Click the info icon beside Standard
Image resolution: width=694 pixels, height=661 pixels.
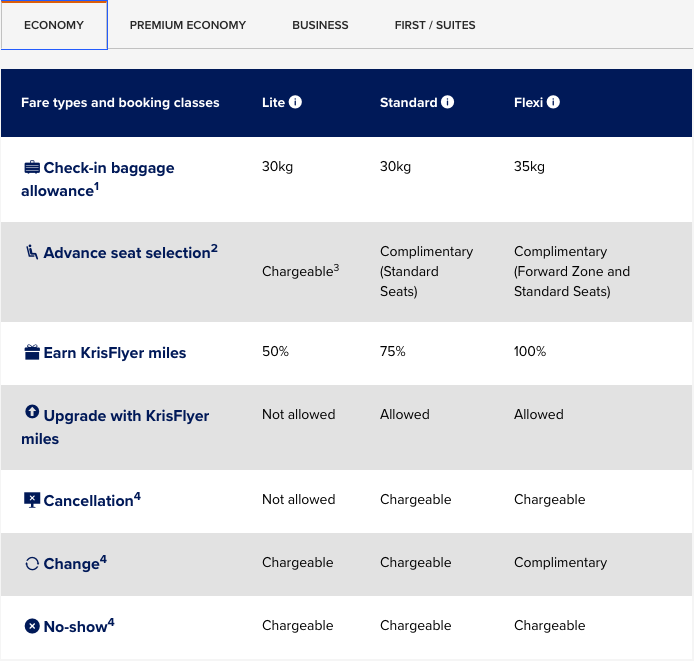[448, 102]
